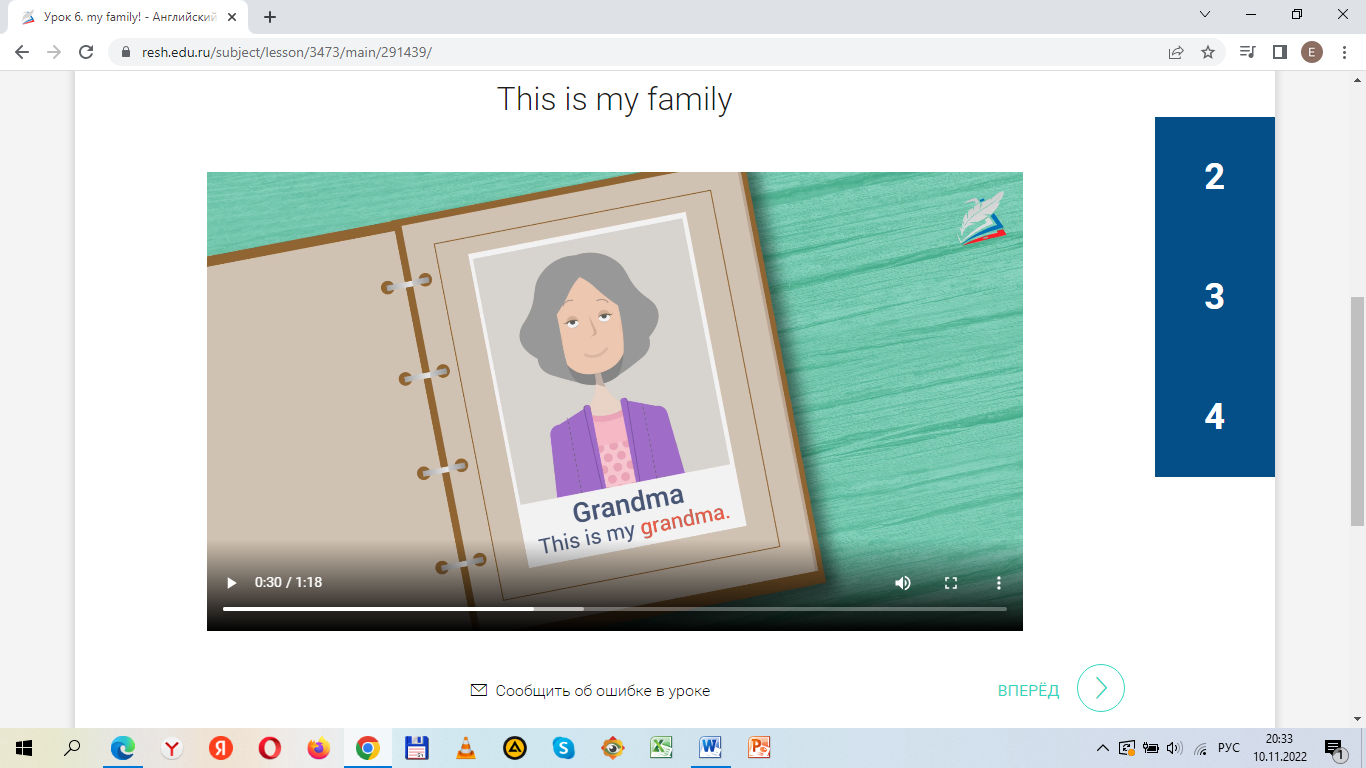Image resolution: width=1366 pixels, height=768 pixels.
Task: Launch VLC media player from taskbar
Action: click(x=465, y=748)
